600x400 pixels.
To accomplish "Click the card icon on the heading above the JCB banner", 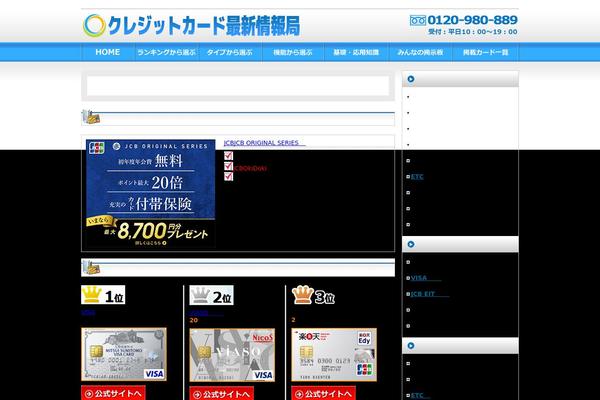I will (x=90, y=117).
